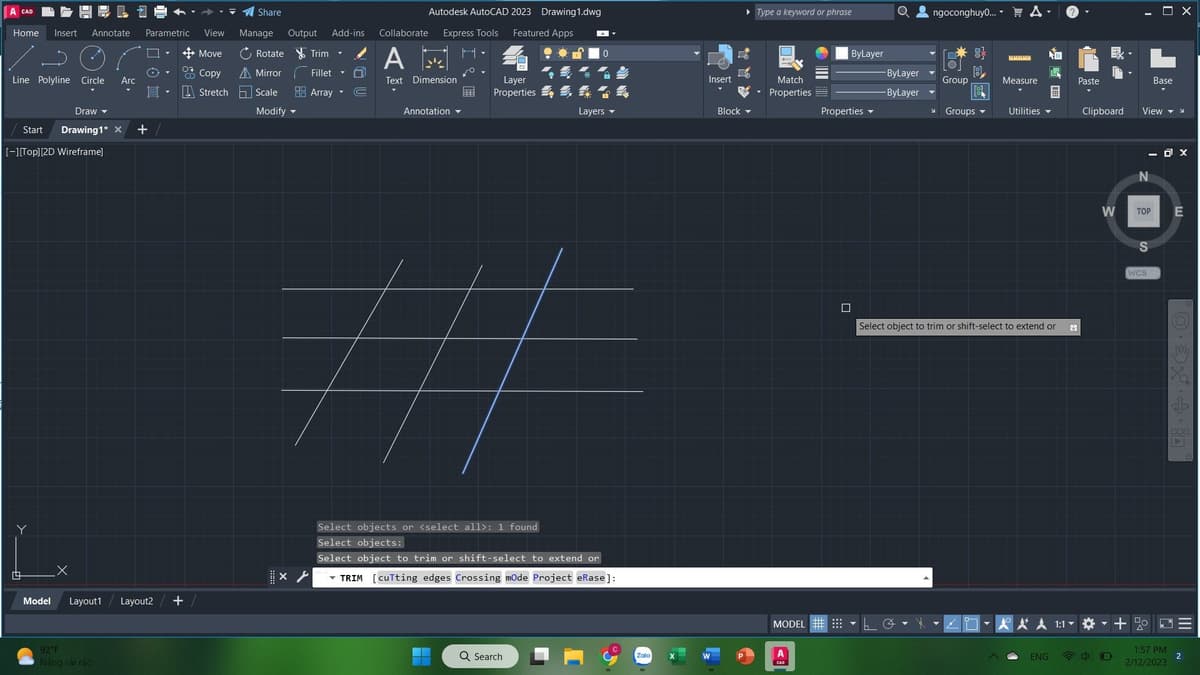Toggle polar tracking in status bar
This screenshot has width=1200, height=675.
[888, 623]
